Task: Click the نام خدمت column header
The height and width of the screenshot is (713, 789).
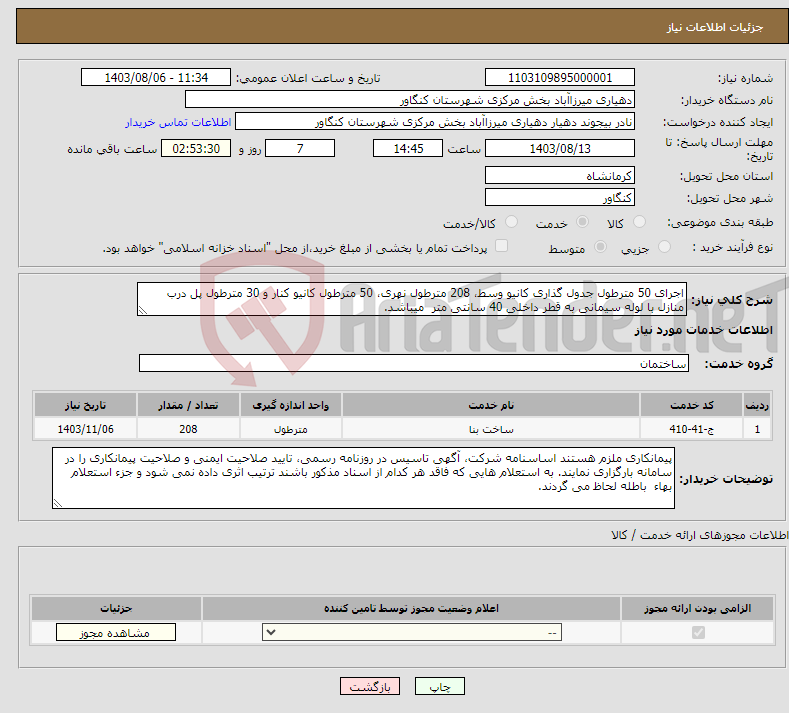Action: point(491,405)
